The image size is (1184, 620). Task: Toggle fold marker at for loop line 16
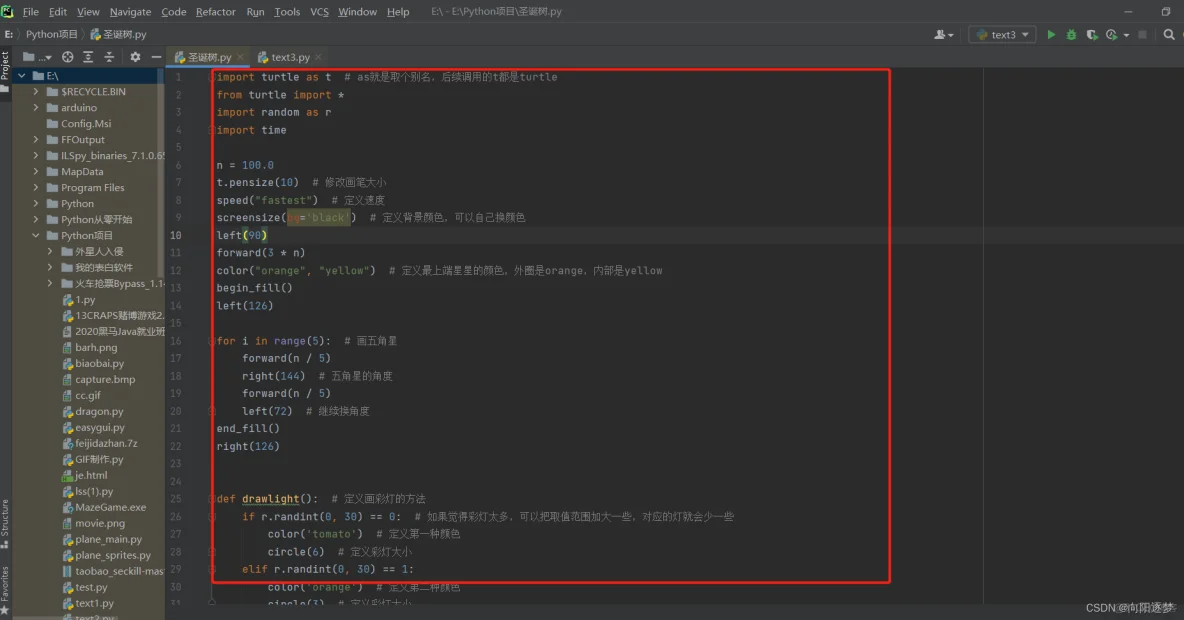coord(211,341)
